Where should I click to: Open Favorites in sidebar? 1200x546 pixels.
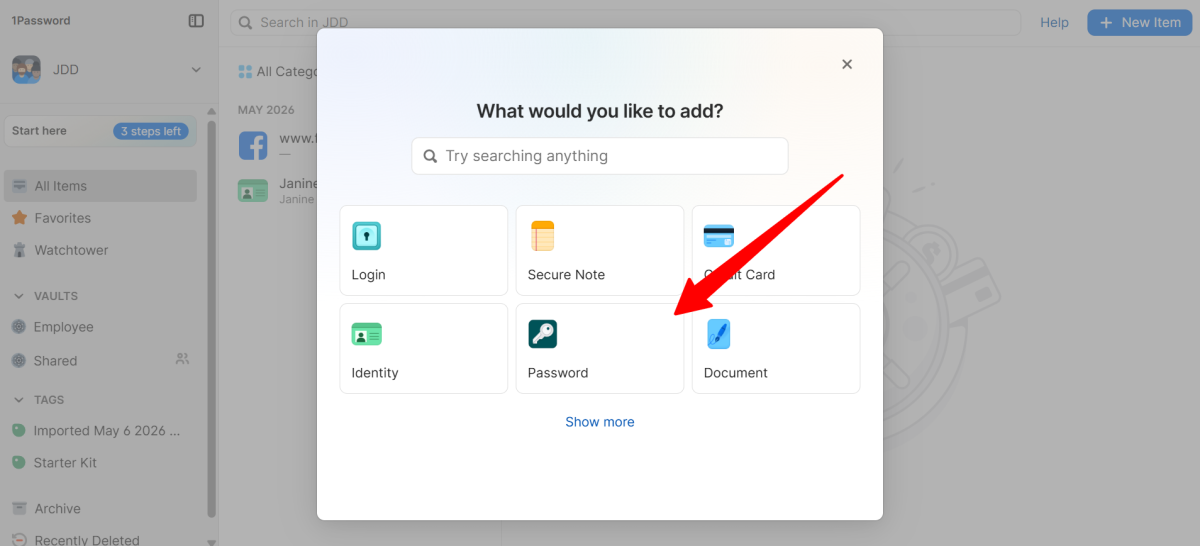pos(101,218)
